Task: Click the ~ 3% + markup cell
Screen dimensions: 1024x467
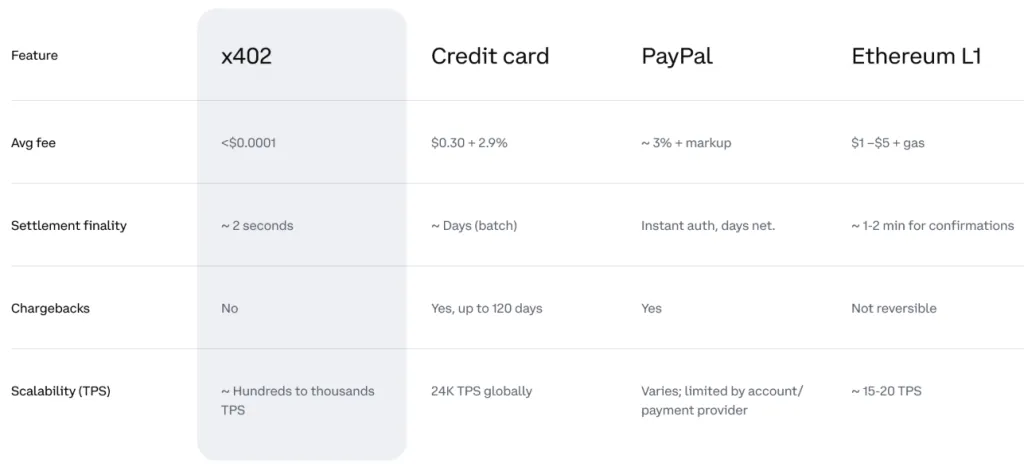Action: coord(686,143)
